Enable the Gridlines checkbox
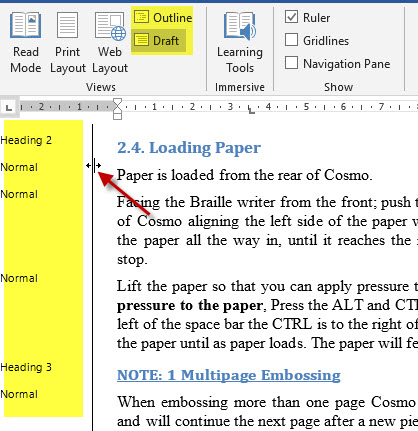This screenshot has width=418, height=431. pos(291,40)
